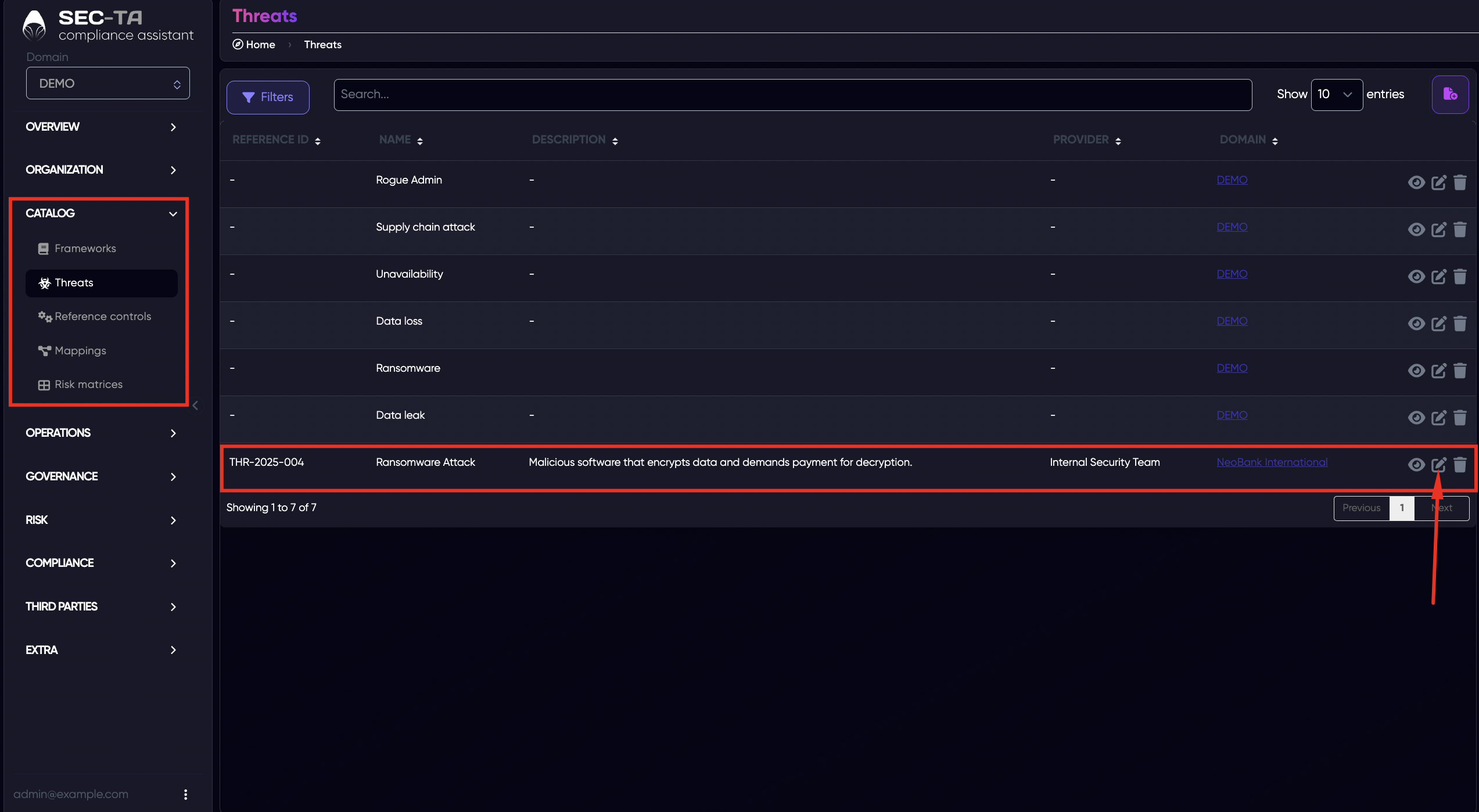
Task: Collapse the sidebar with the arrow handle
Action: click(x=195, y=405)
